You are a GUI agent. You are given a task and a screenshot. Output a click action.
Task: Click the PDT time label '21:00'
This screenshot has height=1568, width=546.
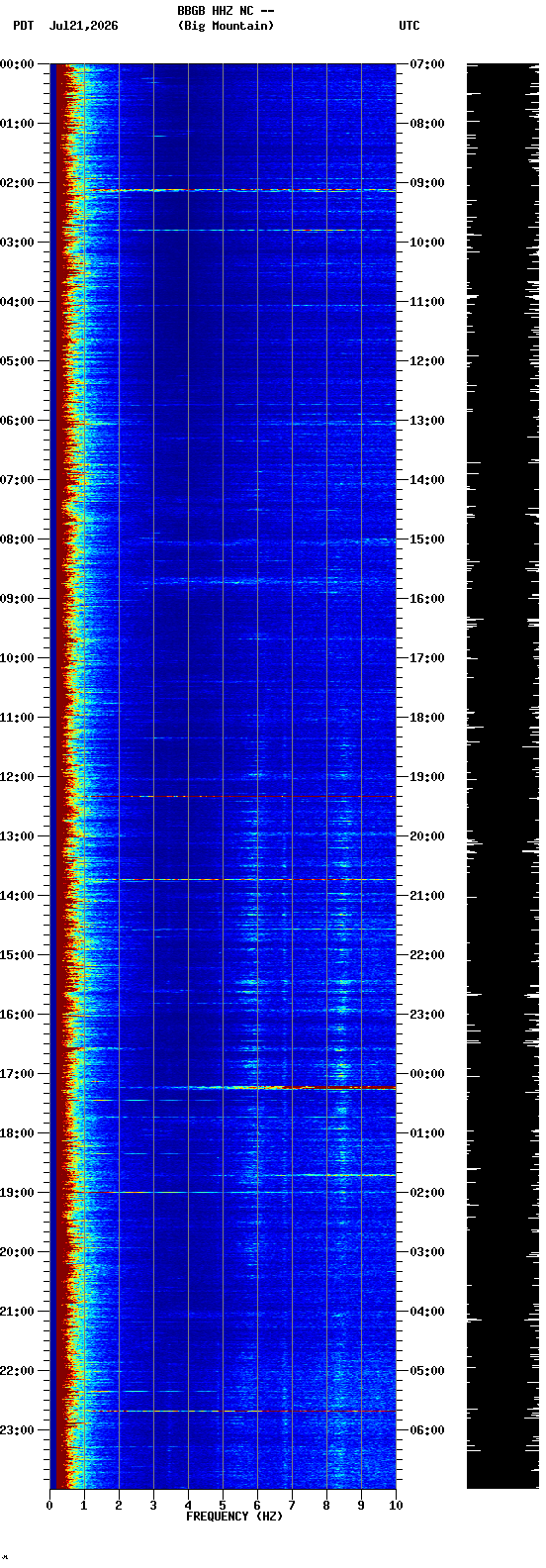[17, 1312]
